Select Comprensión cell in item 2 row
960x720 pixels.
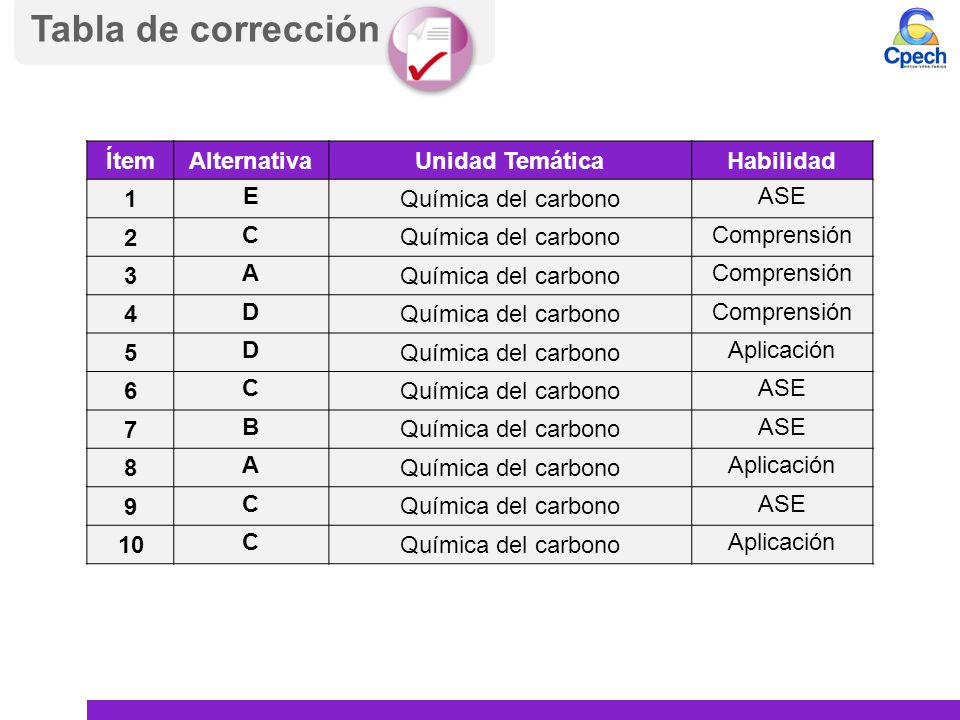pos(782,237)
